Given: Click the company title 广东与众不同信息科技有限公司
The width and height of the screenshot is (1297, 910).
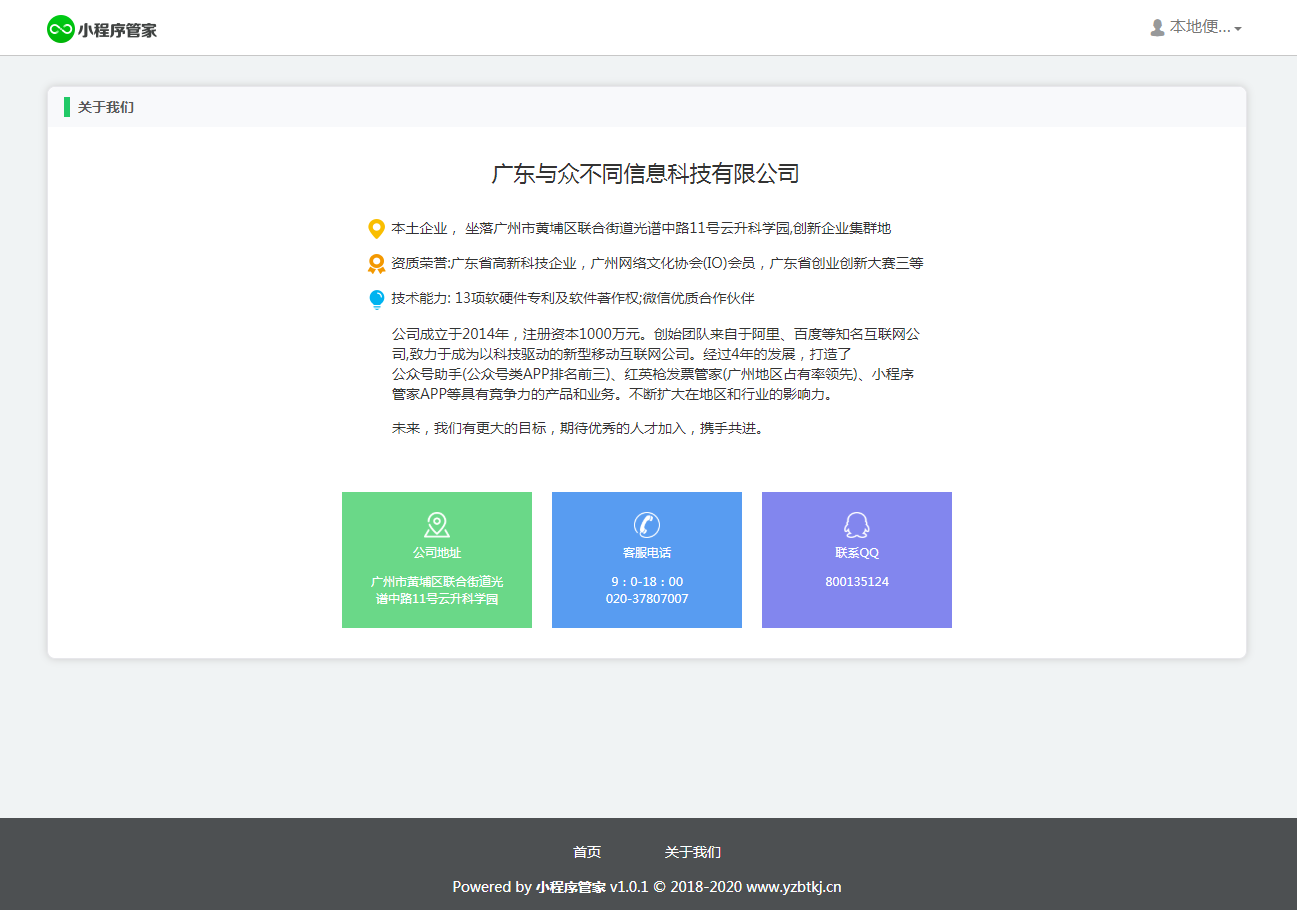Looking at the screenshot, I should pos(646,173).
